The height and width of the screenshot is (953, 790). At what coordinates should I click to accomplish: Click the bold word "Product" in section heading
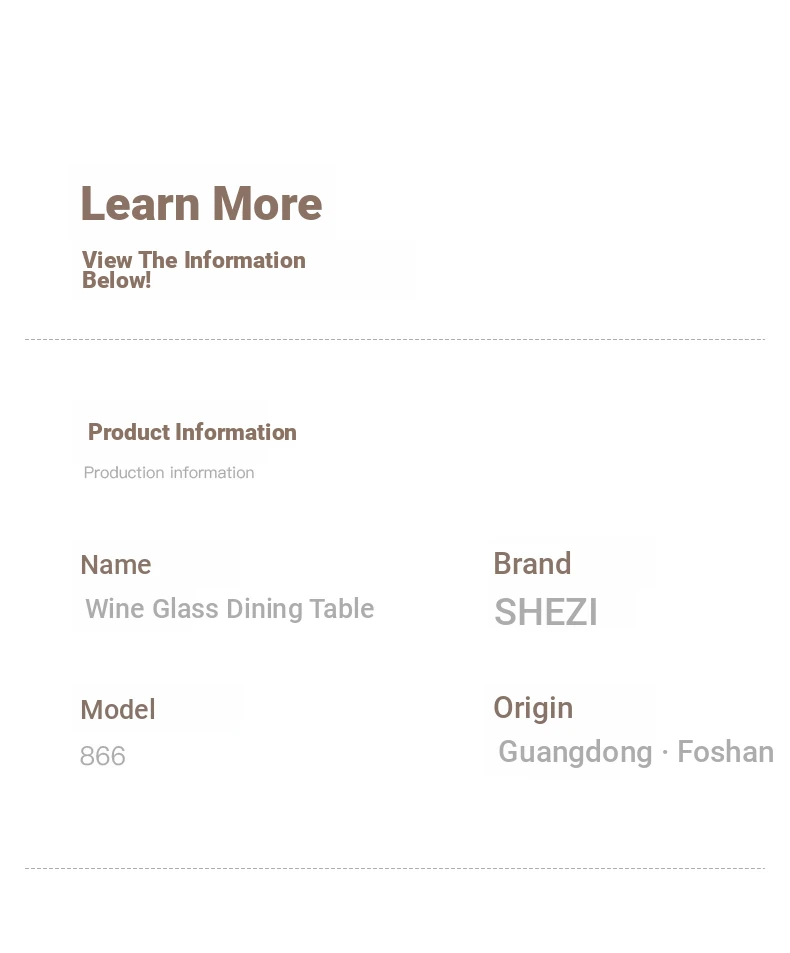tap(129, 432)
